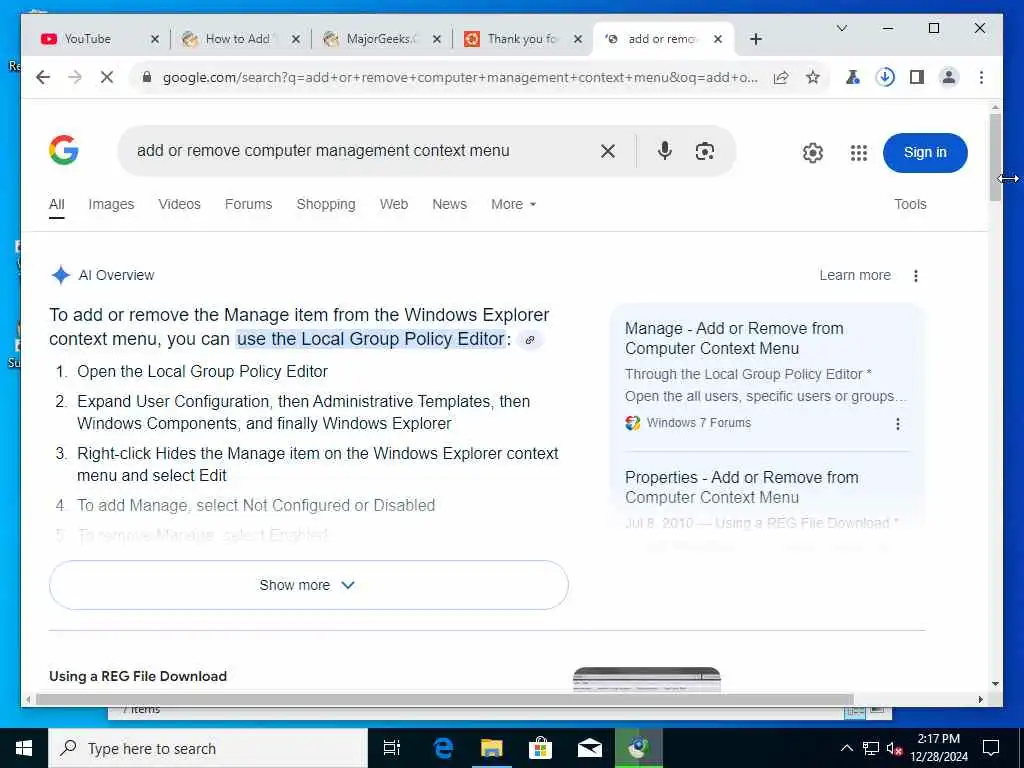The width and height of the screenshot is (1024, 768).
Task: Select the Shopping search filter
Action: tap(326, 204)
